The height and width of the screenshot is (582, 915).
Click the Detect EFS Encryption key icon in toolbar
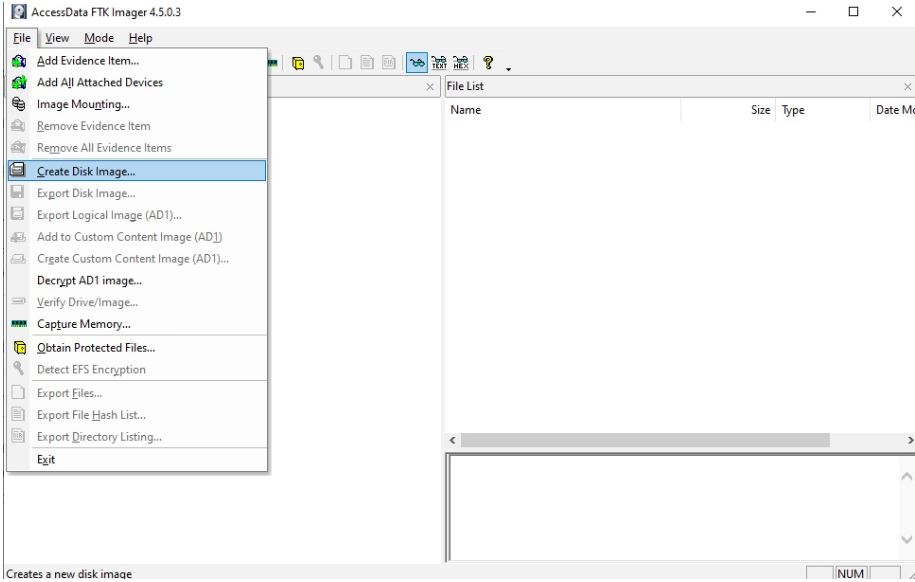[x=319, y=62]
